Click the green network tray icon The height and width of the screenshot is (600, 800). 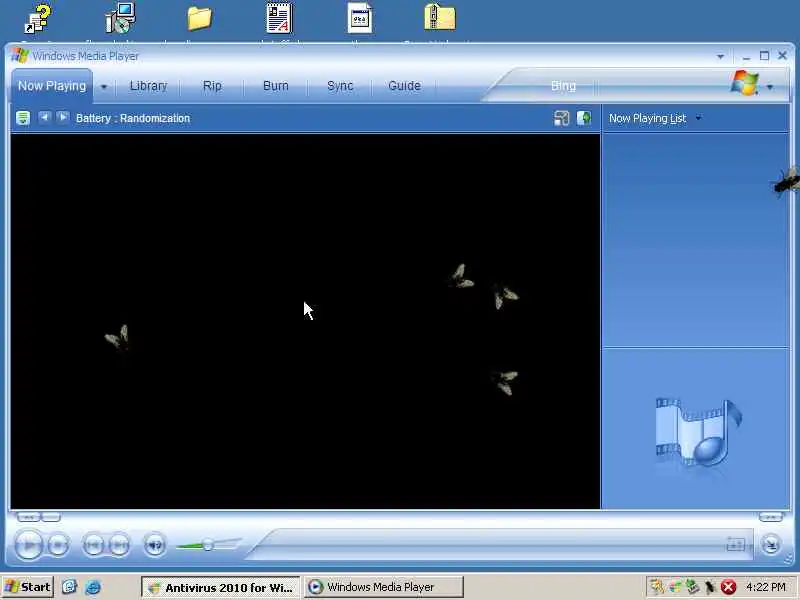coord(692,587)
